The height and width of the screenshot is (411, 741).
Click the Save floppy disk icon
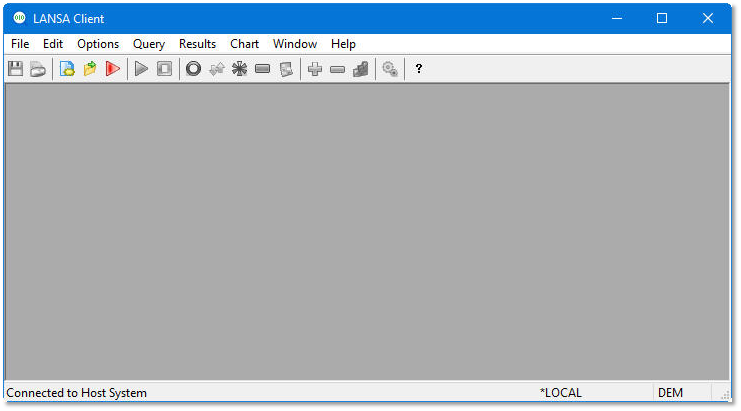coord(16,69)
